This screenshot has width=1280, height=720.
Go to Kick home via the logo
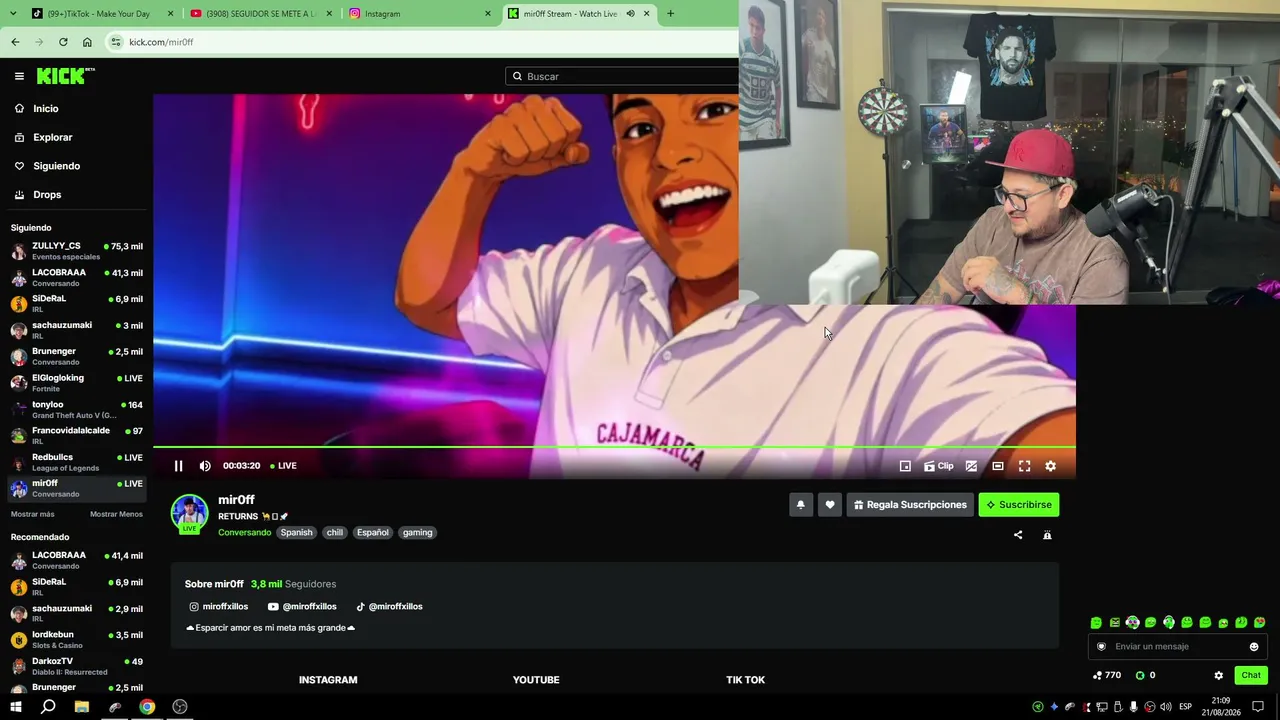[x=65, y=76]
